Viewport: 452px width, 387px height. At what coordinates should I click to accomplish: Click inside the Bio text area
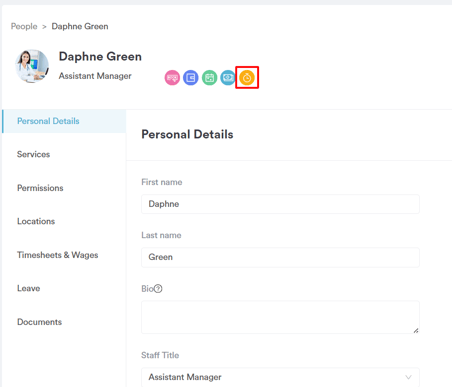tap(280, 317)
